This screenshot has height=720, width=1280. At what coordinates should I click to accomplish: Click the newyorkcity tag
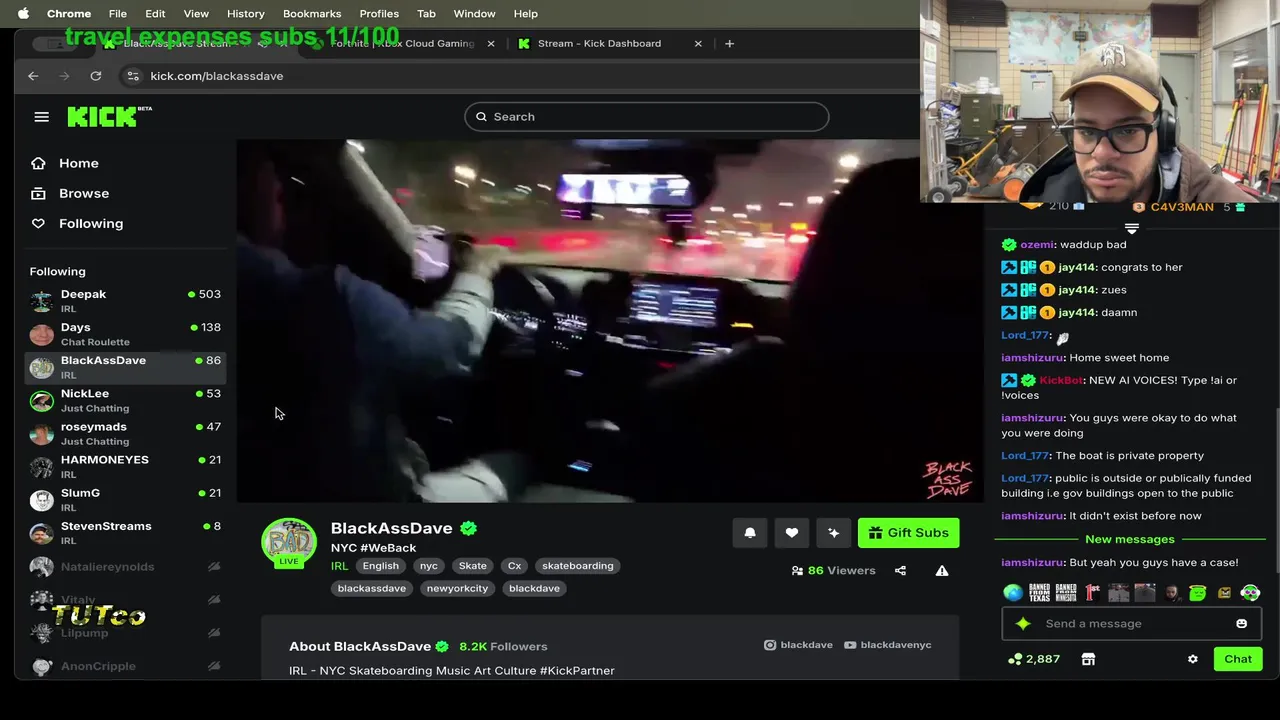pyautogui.click(x=457, y=589)
